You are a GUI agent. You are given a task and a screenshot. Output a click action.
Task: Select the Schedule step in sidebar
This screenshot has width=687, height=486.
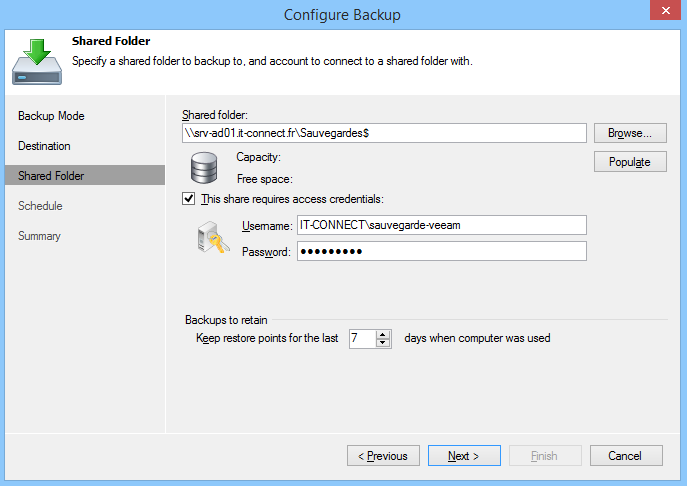pos(40,206)
